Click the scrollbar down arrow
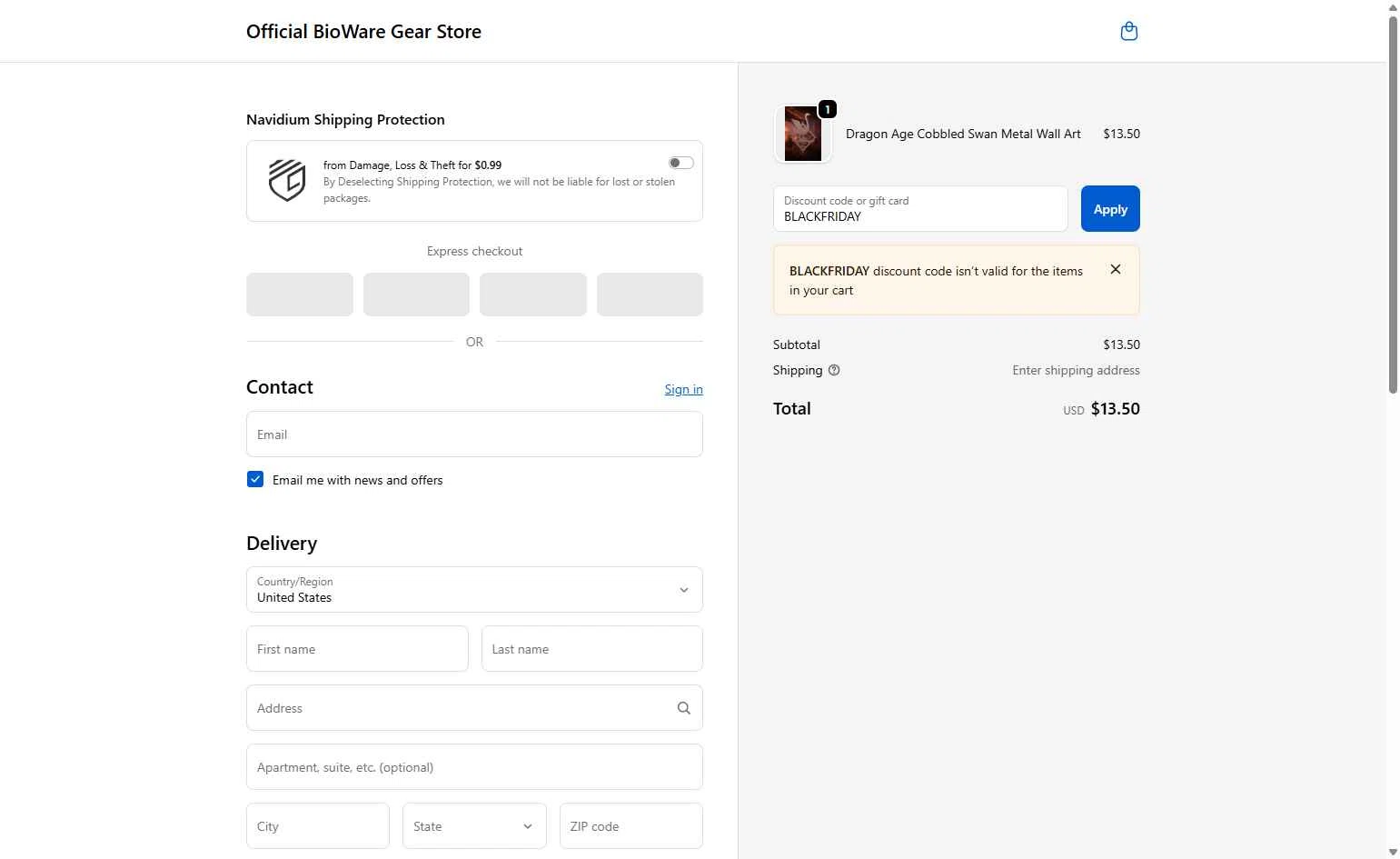This screenshot has height=859, width=1400. point(1393,852)
